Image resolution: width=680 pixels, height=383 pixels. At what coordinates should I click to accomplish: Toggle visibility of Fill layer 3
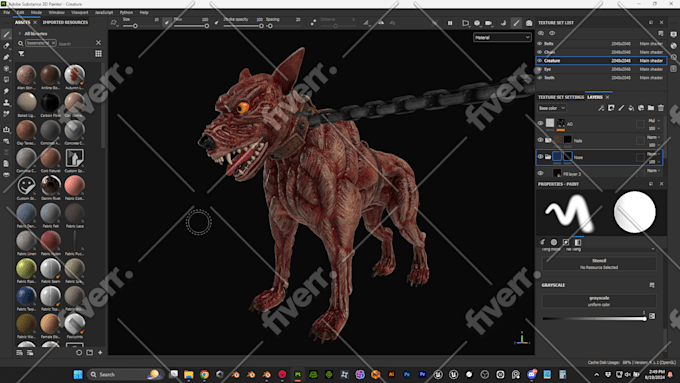point(540,173)
